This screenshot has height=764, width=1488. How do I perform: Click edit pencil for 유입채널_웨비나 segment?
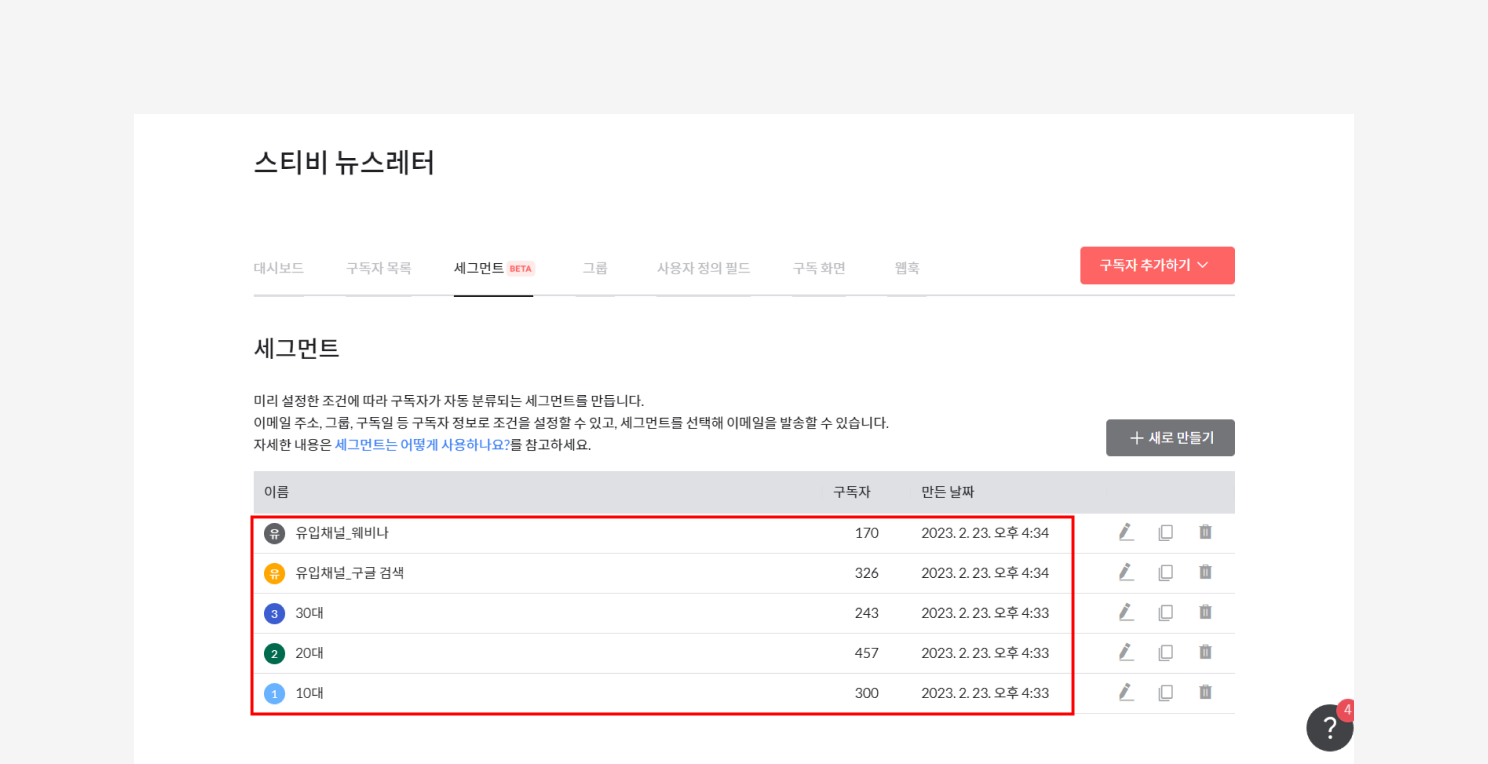click(x=1126, y=532)
